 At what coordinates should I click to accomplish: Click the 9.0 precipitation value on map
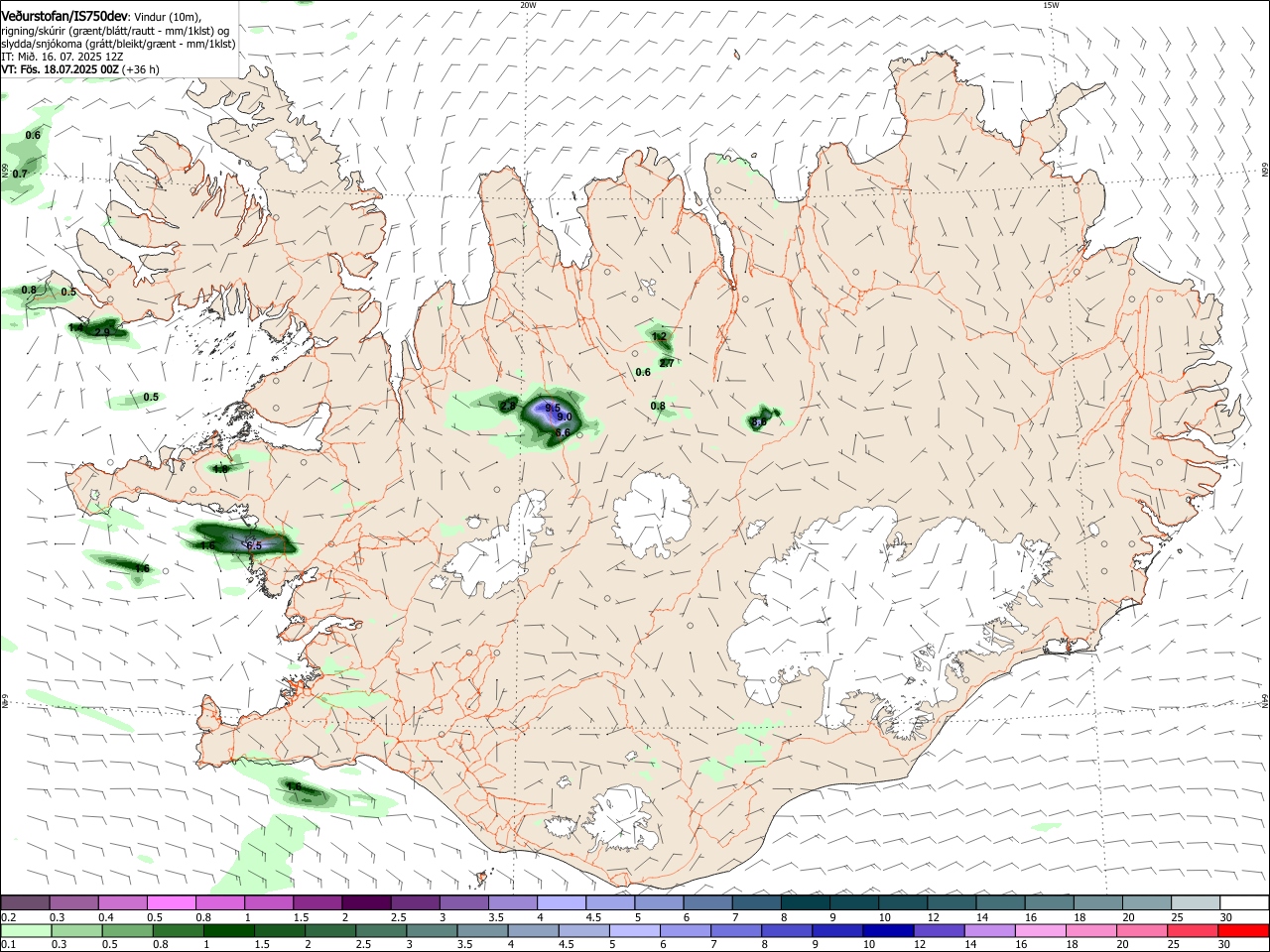click(565, 418)
